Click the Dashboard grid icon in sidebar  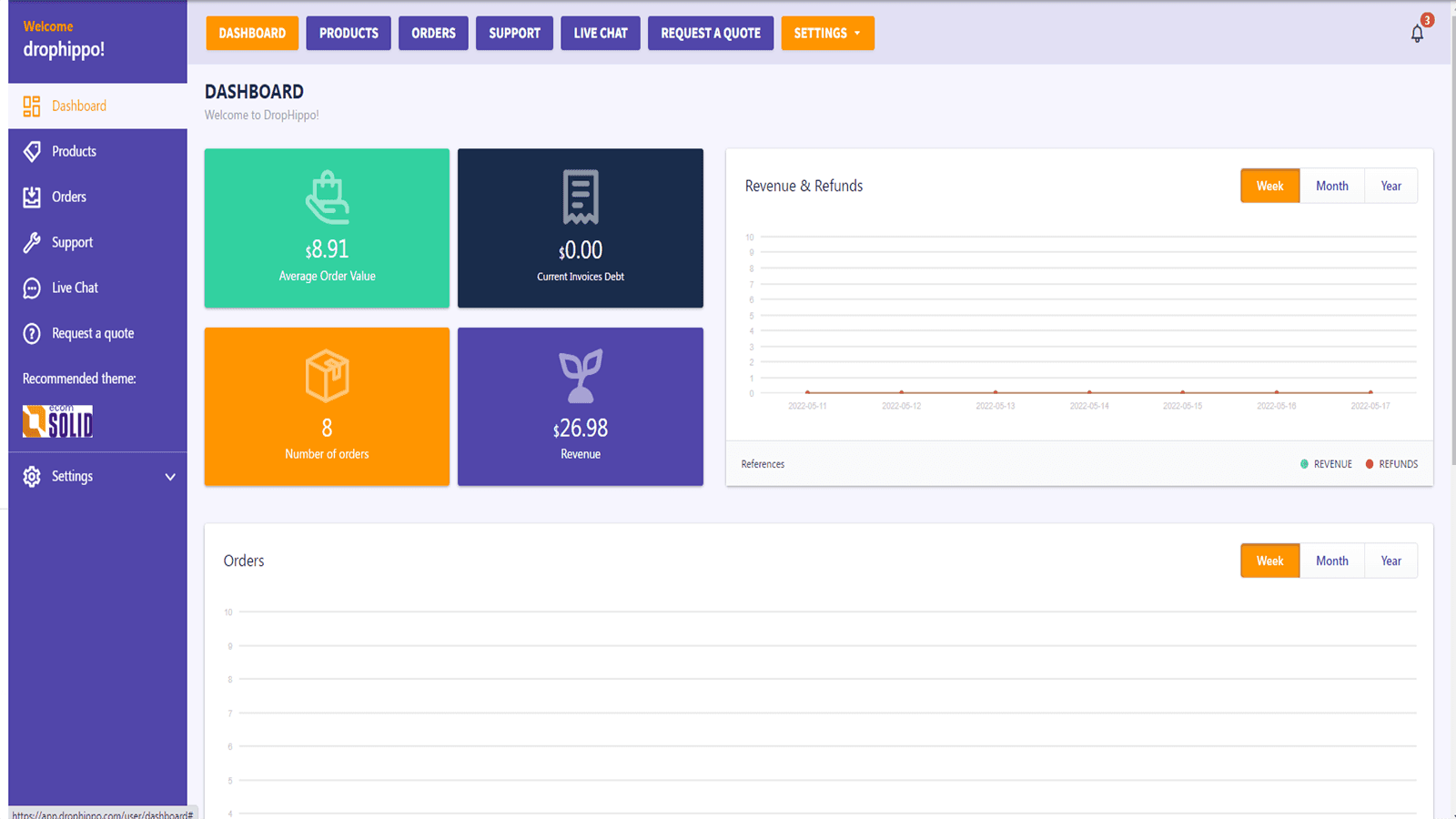(31, 106)
